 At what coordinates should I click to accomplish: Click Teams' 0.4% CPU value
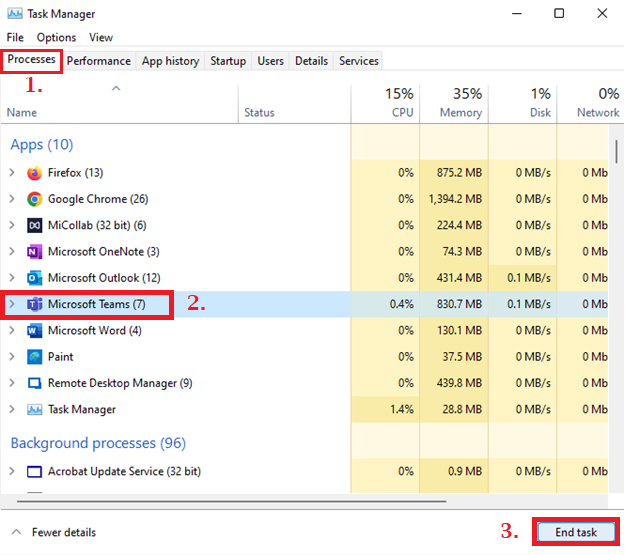(x=402, y=304)
